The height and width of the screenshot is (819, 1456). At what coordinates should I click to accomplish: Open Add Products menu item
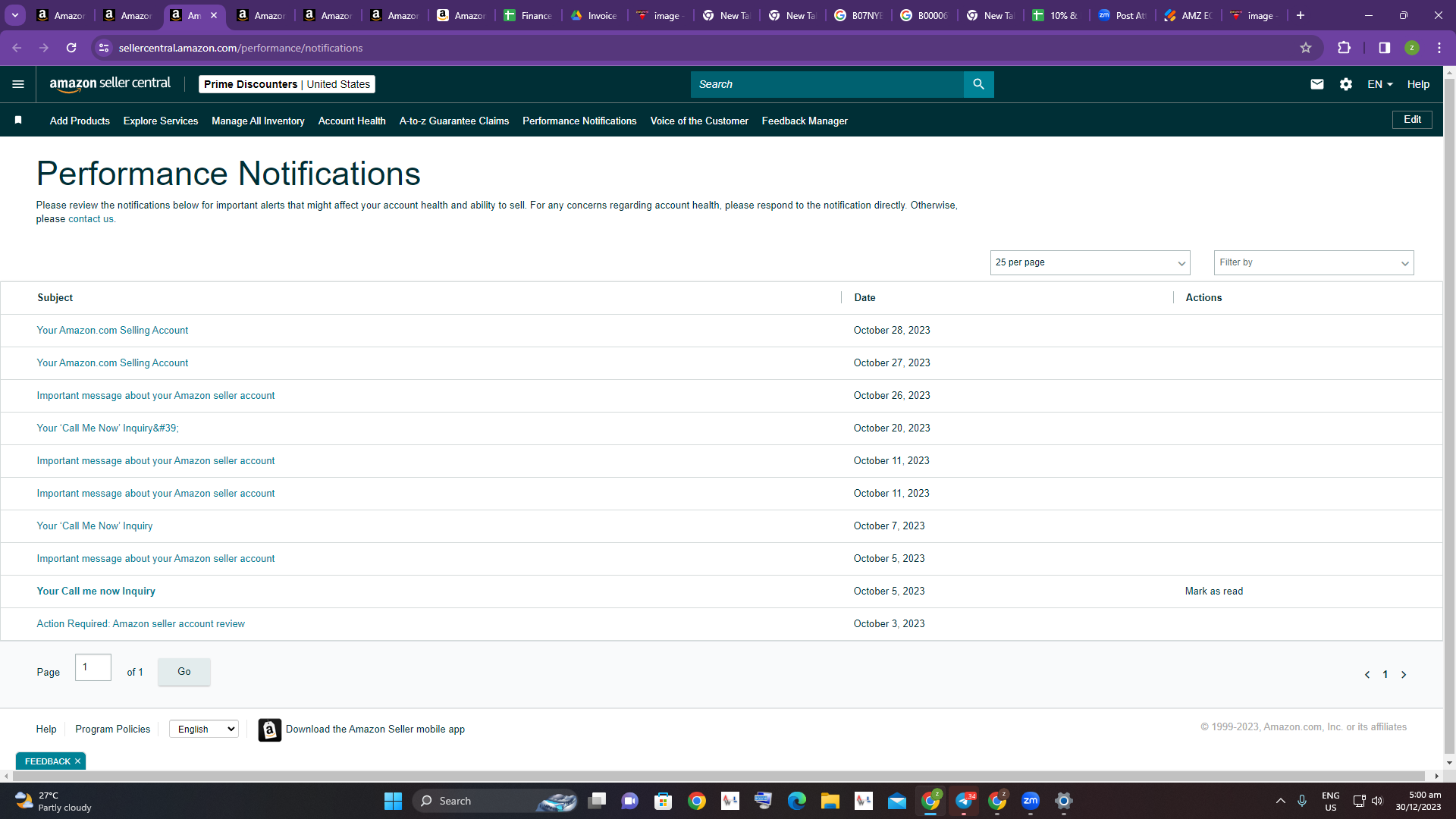point(80,121)
